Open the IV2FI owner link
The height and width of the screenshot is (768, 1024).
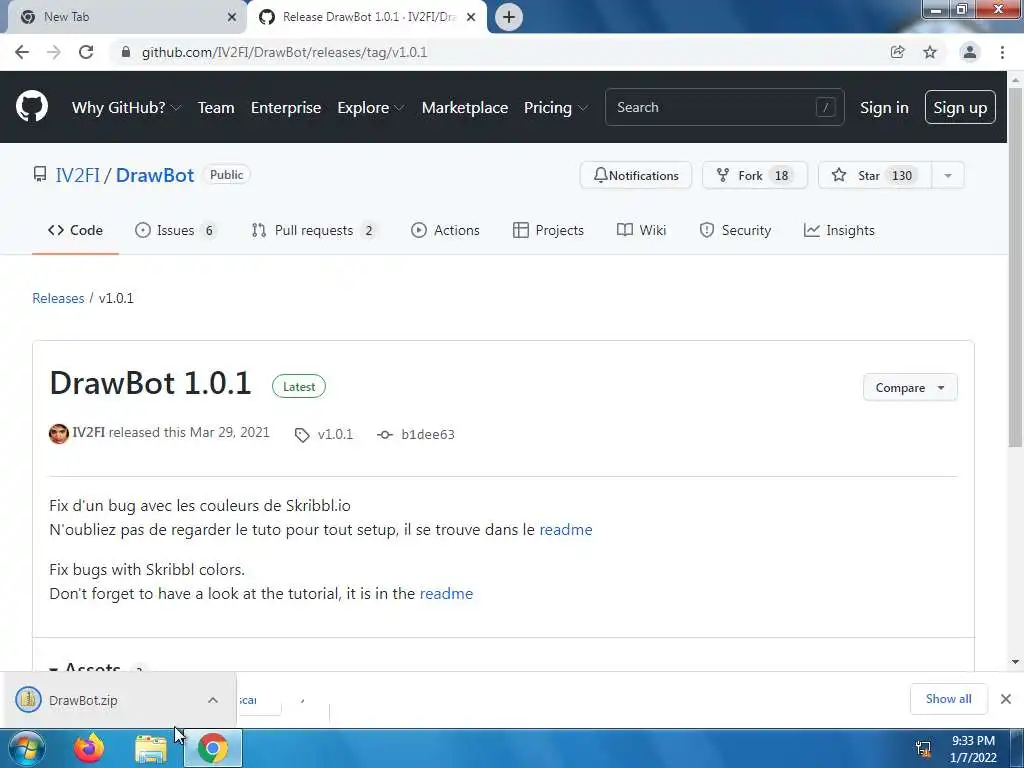coord(77,175)
